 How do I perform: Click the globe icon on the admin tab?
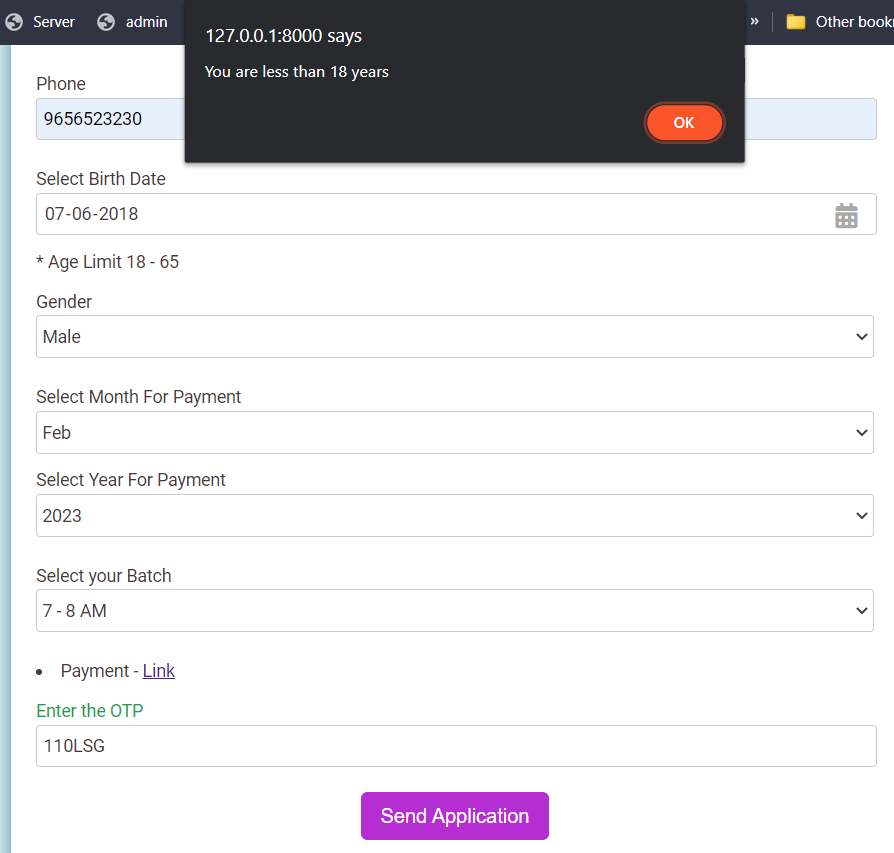(x=103, y=21)
